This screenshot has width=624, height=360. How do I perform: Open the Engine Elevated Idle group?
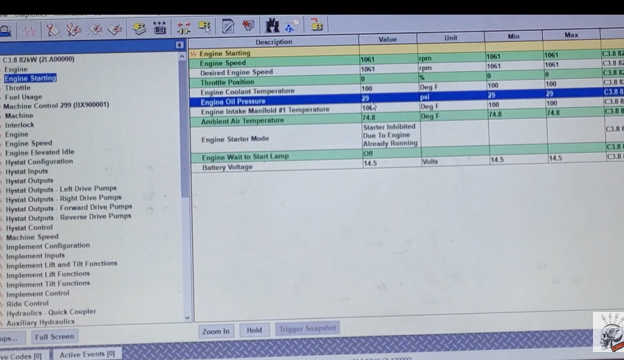coord(40,152)
